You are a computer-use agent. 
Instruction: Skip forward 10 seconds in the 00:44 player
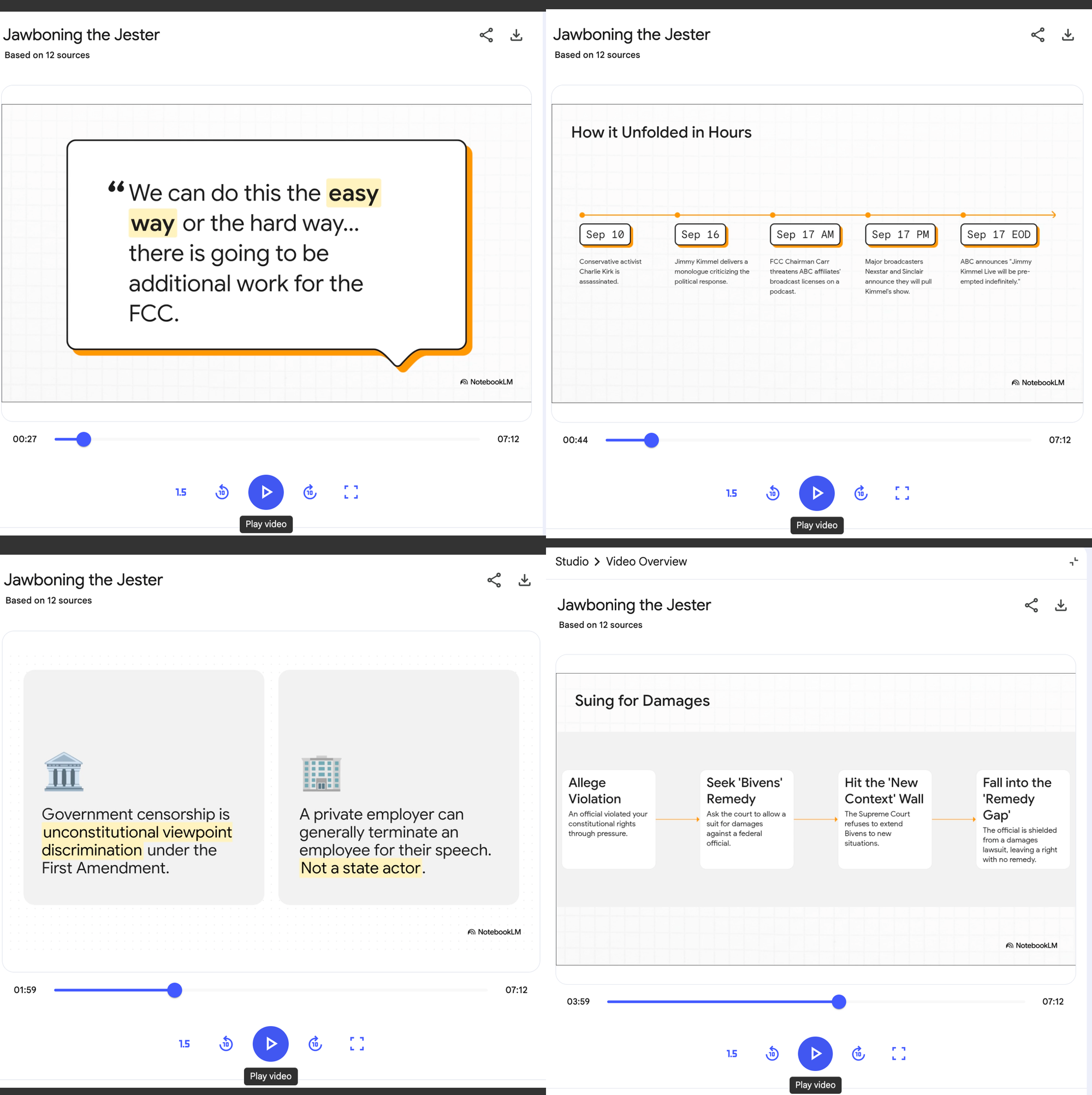(x=860, y=493)
